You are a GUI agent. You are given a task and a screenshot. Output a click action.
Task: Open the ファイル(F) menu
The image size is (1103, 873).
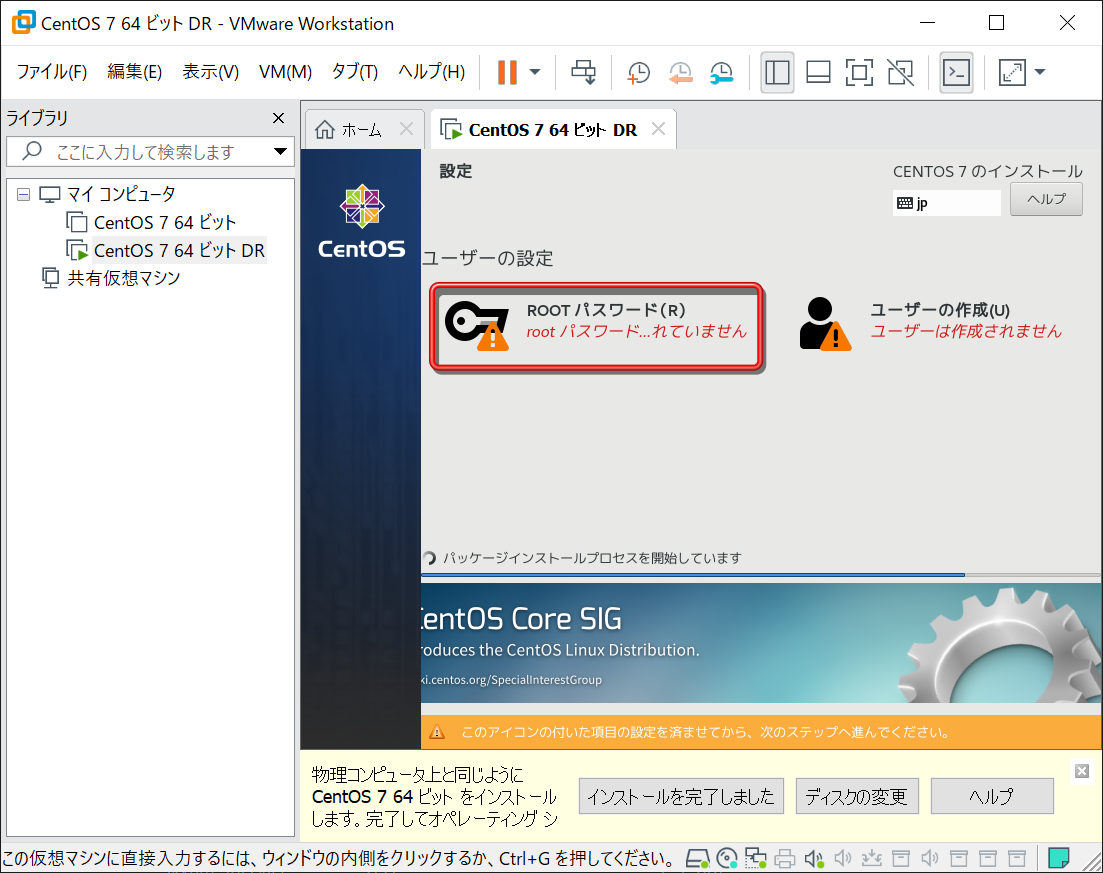point(51,72)
